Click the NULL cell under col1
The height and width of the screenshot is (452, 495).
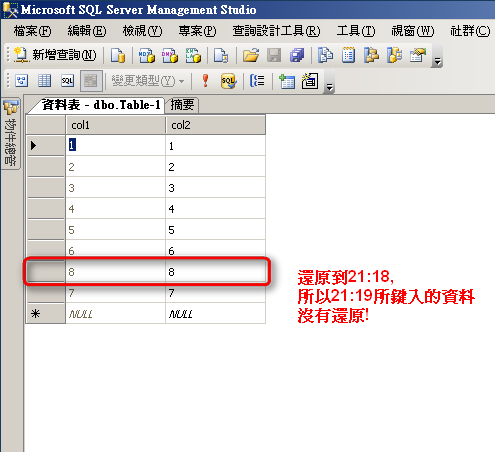click(x=115, y=314)
